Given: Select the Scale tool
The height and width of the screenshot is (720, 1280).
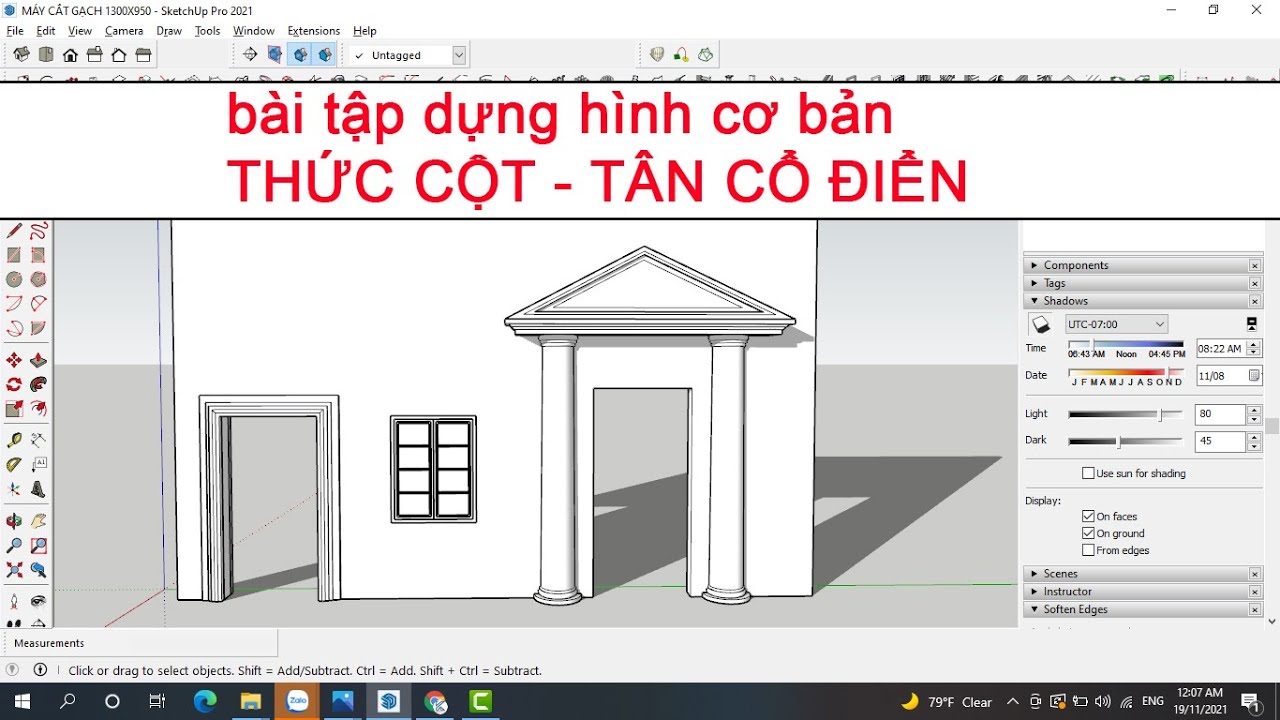Looking at the screenshot, I should [x=14, y=408].
